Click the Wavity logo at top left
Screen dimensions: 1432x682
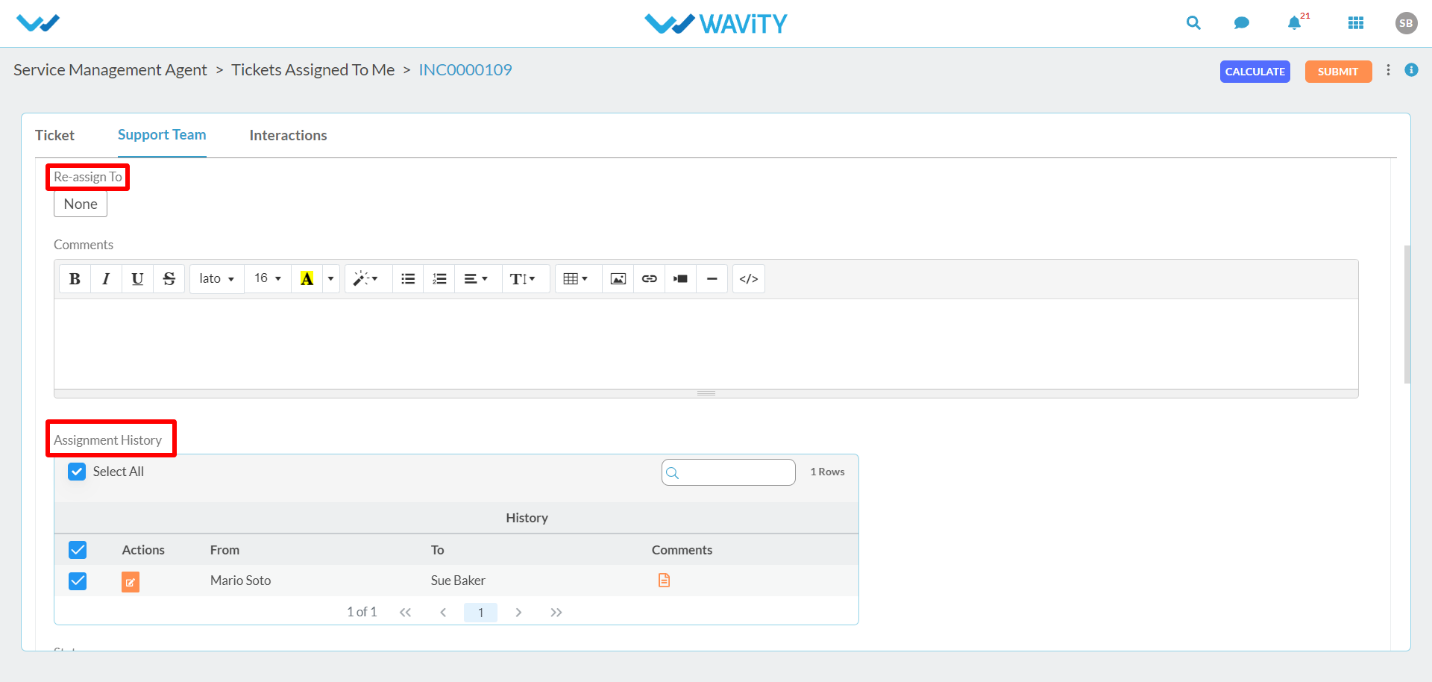point(38,22)
